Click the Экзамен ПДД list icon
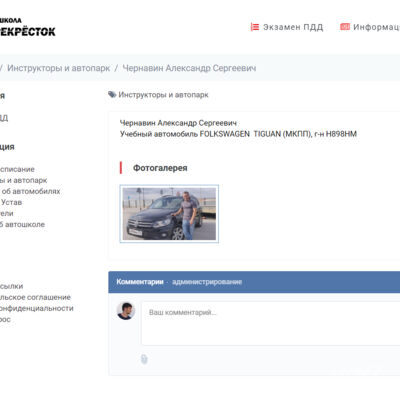Image resolution: width=400 pixels, height=400 pixels. click(255, 27)
